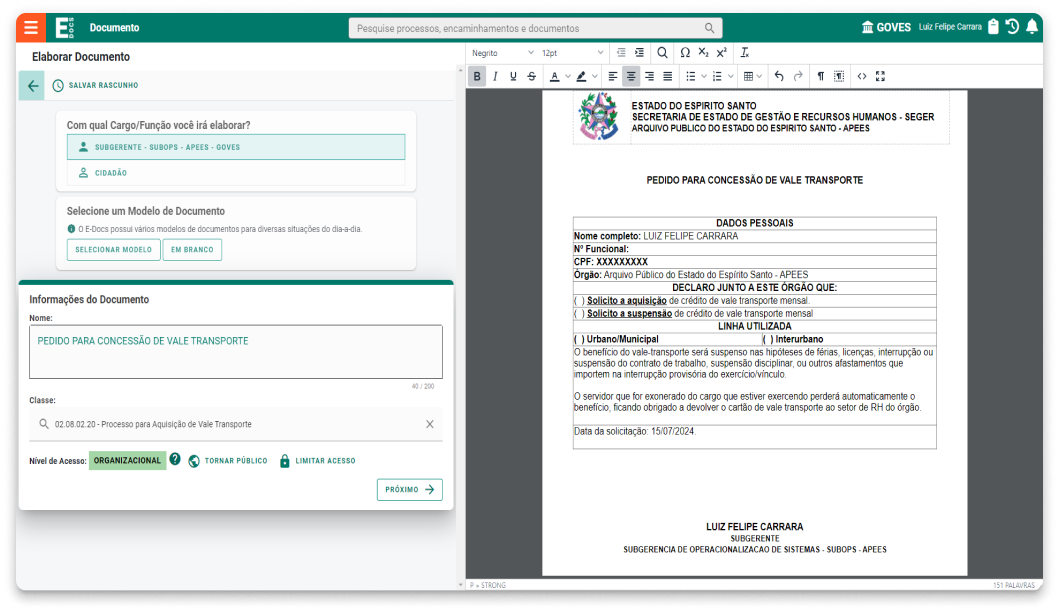Undo the last edit with the undo arrow
The width and height of the screenshot is (1060, 610).
pos(779,76)
